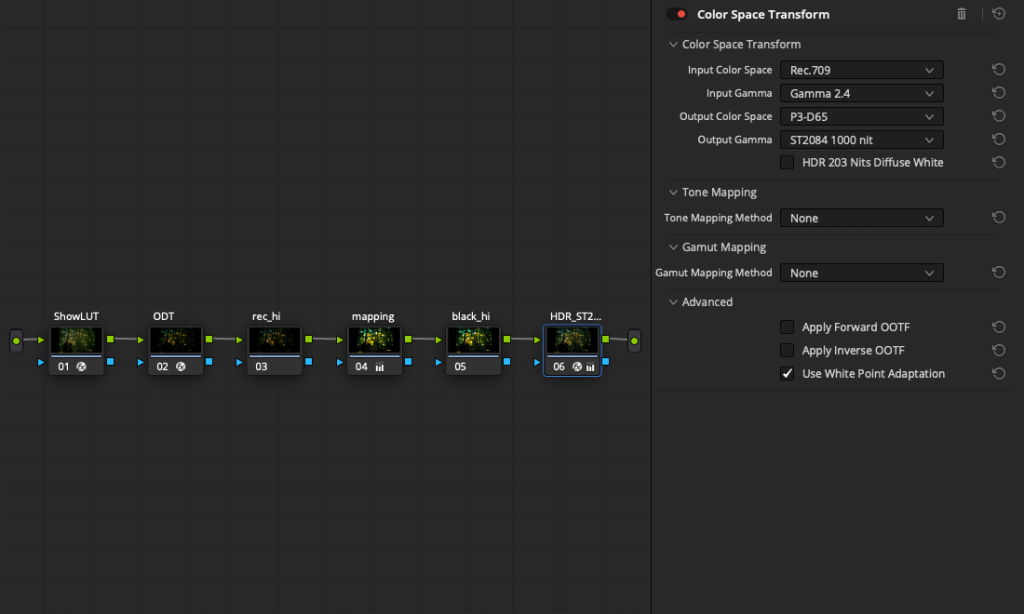Click green RGB output of mapping node
This screenshot has width=1024, height=614.
point(408,339)
